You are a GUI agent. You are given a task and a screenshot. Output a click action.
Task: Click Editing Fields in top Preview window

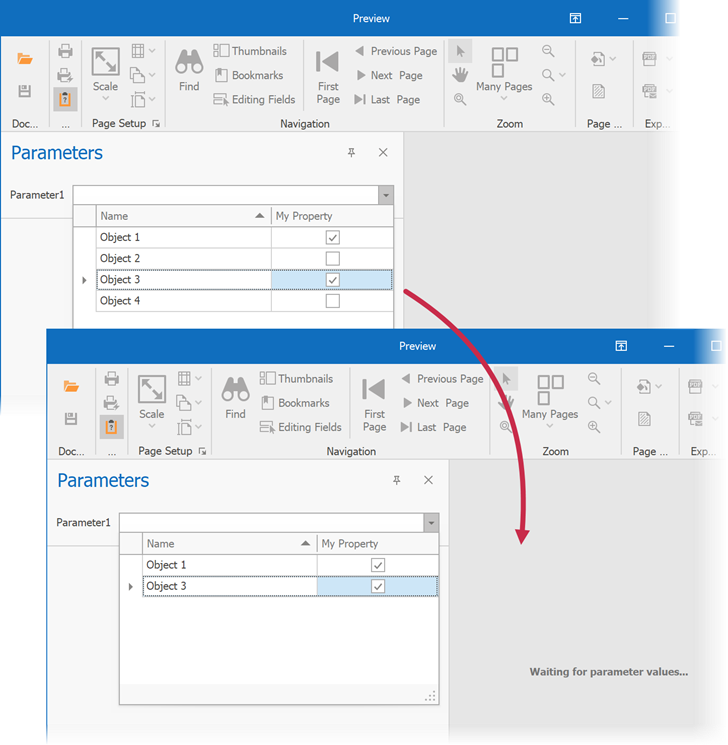click(x=254, y=99)
